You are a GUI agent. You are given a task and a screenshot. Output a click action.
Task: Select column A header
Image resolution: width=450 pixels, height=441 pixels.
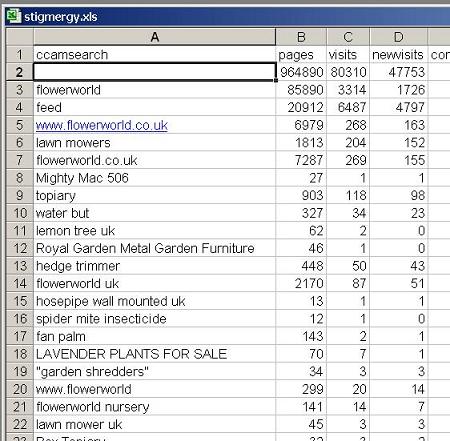[x=154, y=37]
